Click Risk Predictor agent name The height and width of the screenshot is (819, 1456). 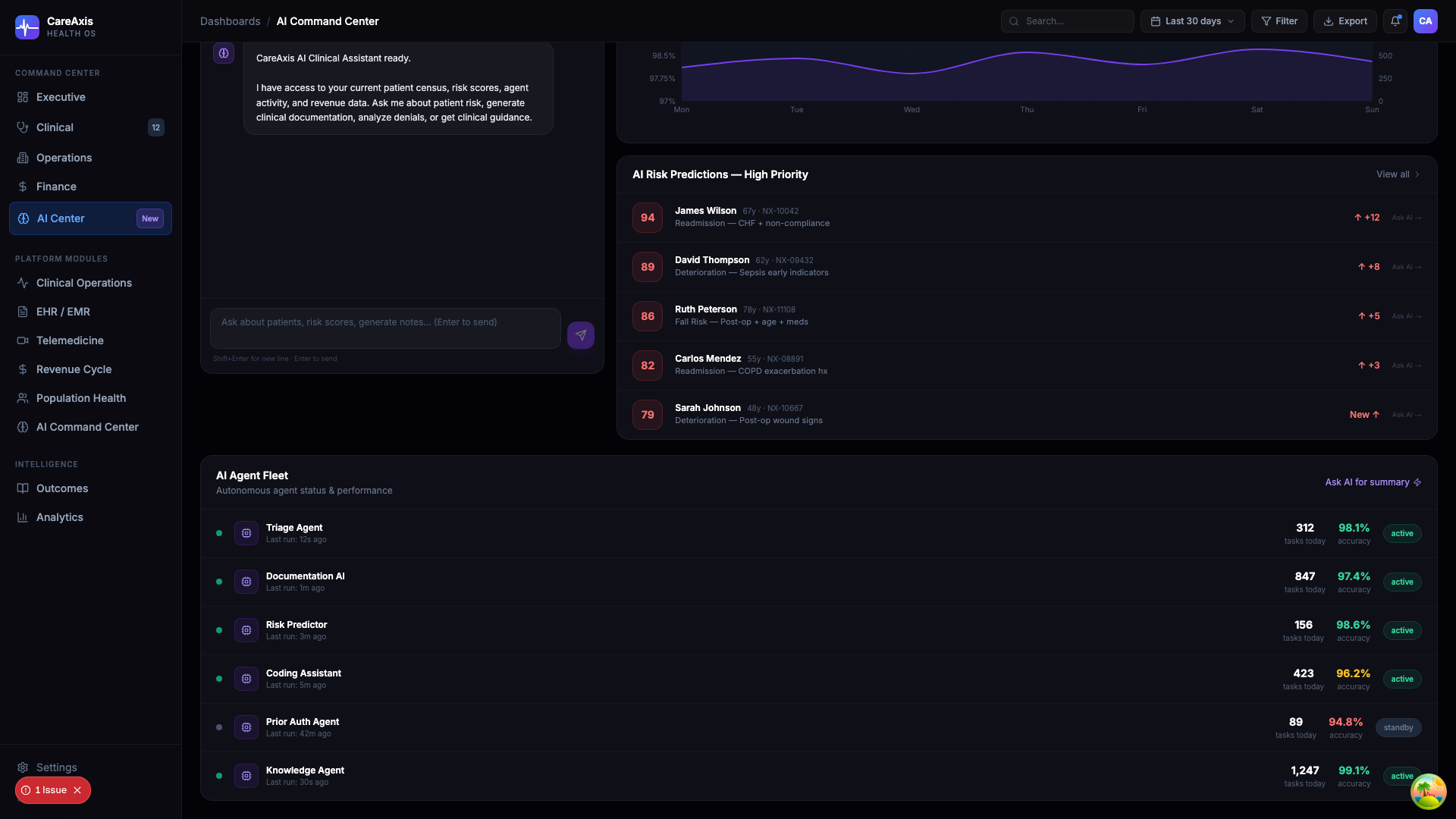click(297, 625)
